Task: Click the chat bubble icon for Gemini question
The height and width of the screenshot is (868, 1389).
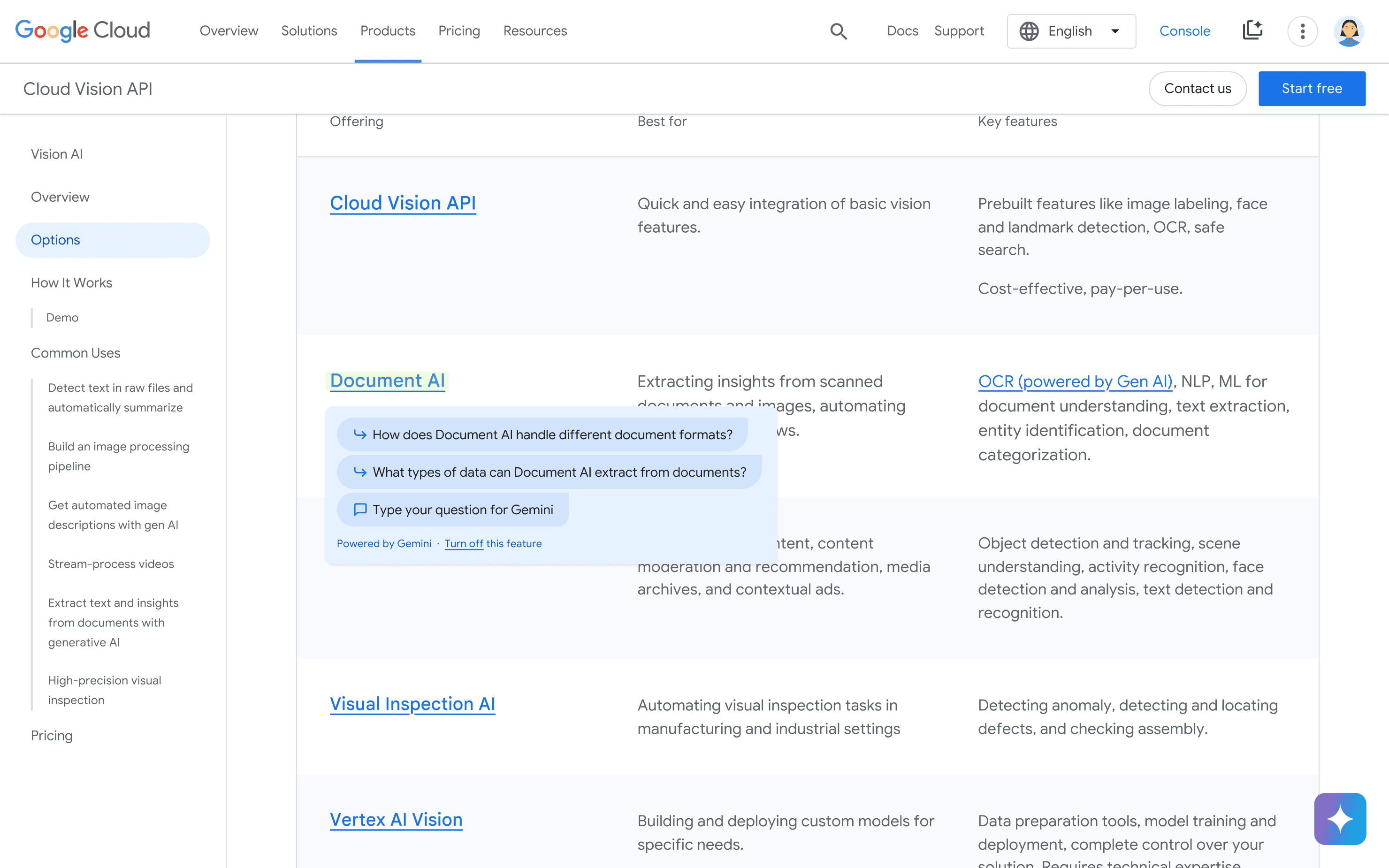Action: pyautogui.click(x=360, y=509)
